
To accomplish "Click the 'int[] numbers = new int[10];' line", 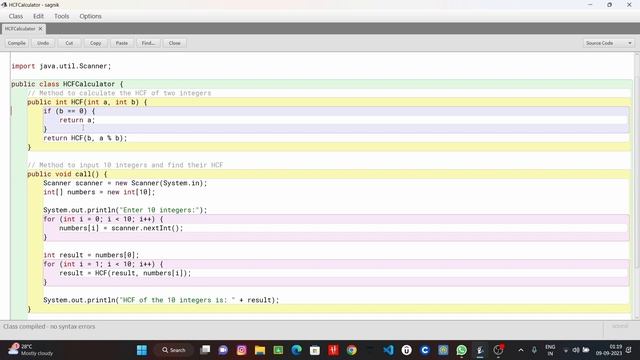I will point(99,192).
